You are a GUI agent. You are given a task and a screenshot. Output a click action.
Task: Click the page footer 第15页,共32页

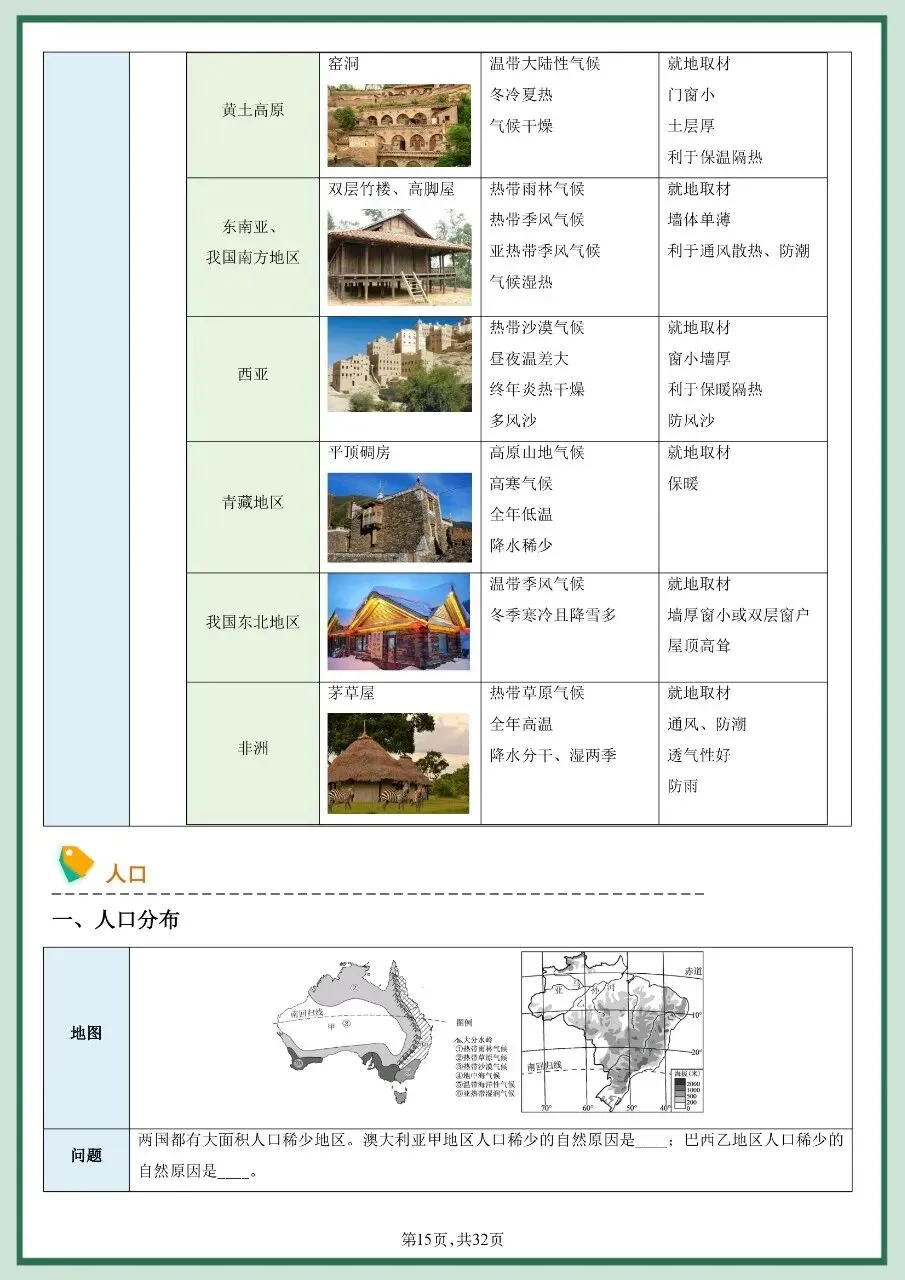(452, 1240)
